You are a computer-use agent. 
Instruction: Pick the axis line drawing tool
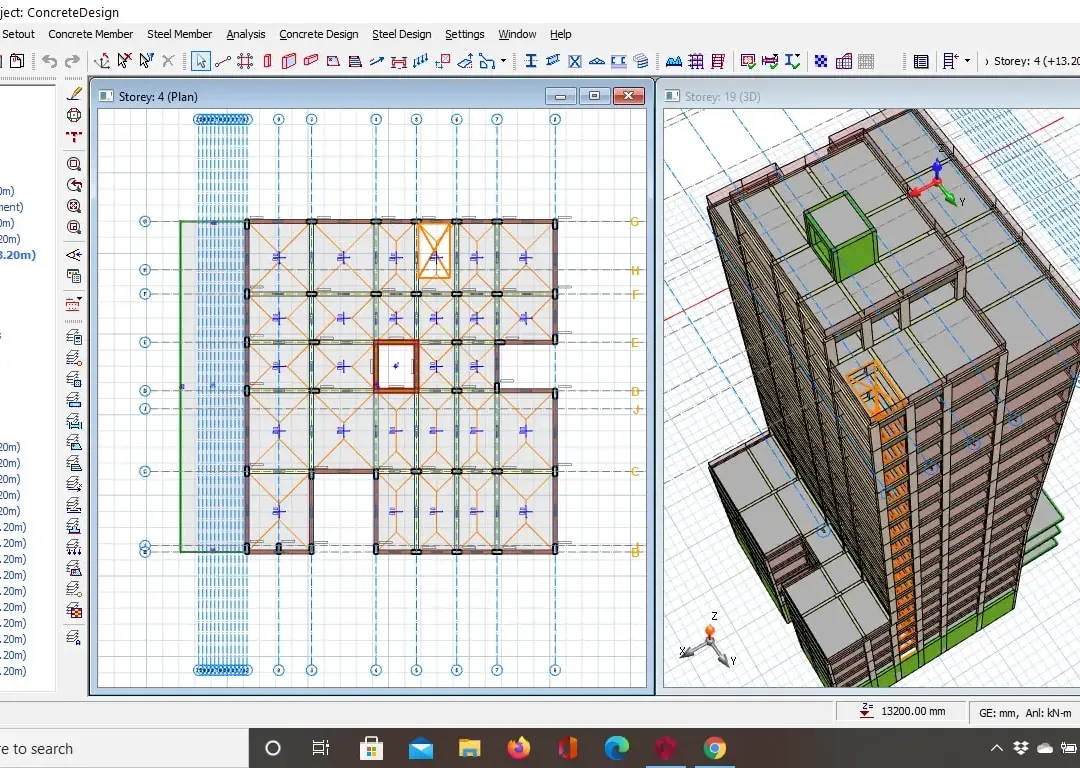[222, 61]
